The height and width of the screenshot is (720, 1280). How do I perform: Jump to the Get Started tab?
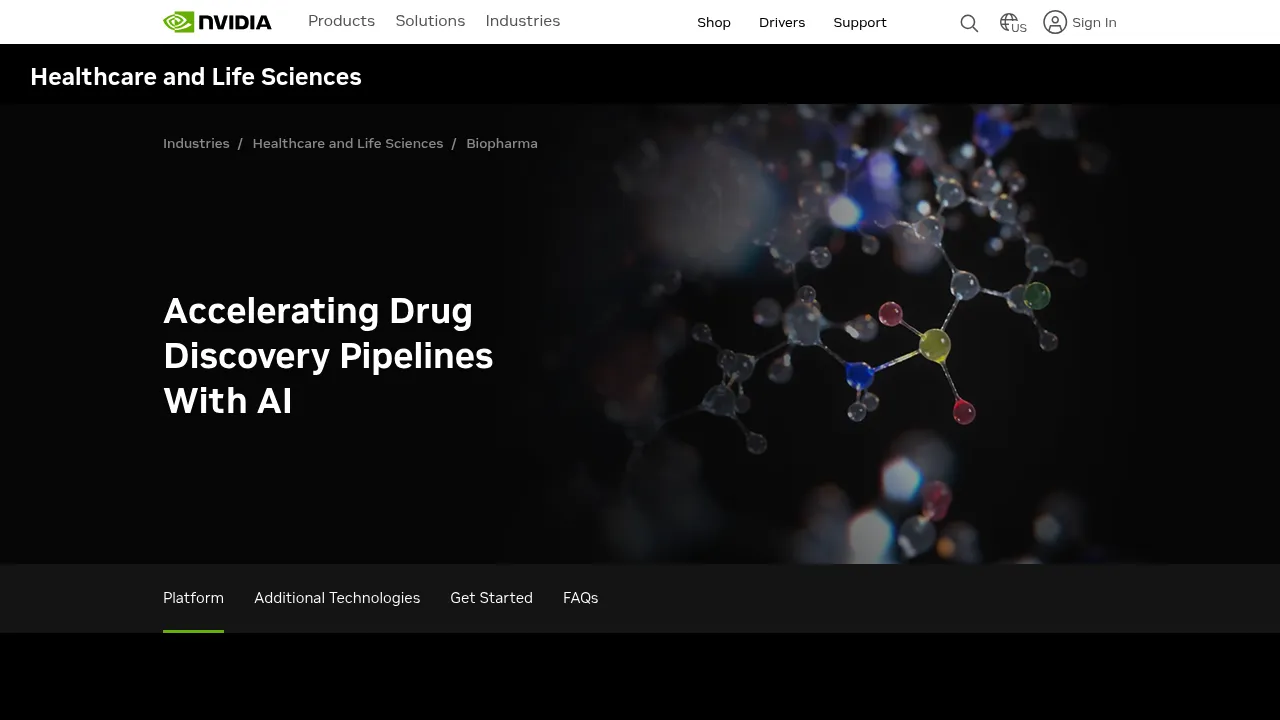pos(491,598)
